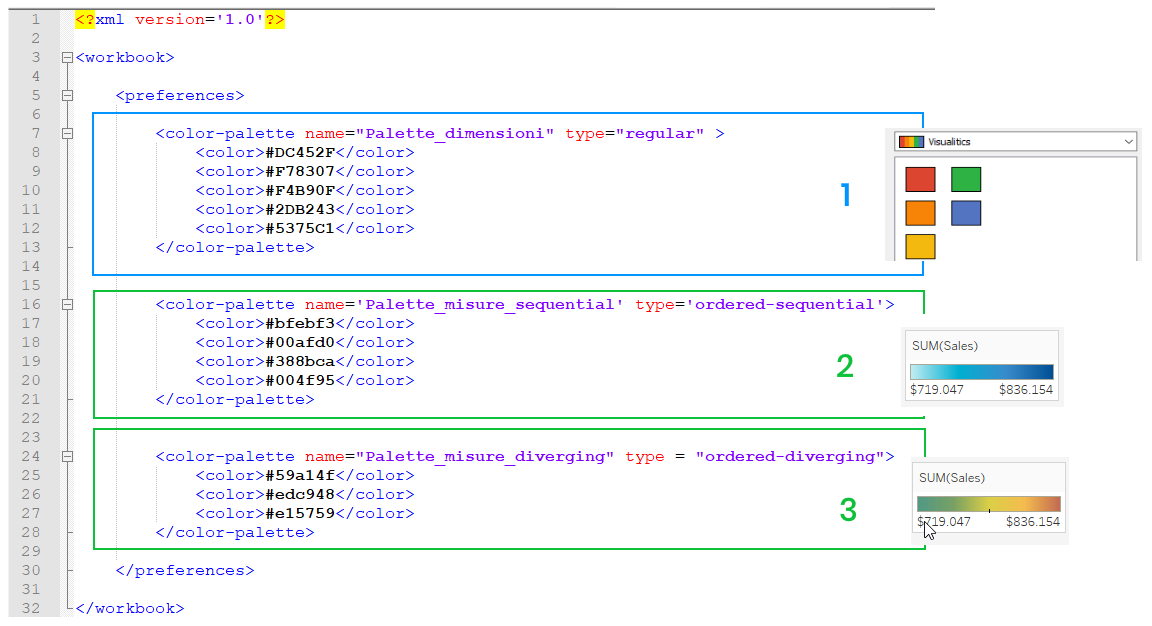The image size is (1152, 626).
Task: Collapse the workbook tag fold marker
Action: click(x=67, y=58)
